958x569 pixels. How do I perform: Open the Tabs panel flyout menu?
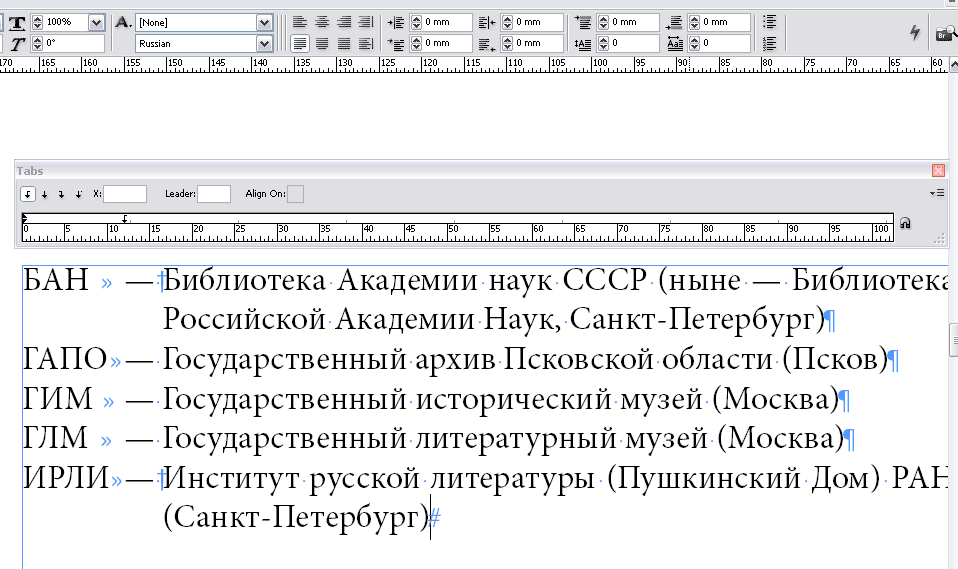(x=937, y=193)
